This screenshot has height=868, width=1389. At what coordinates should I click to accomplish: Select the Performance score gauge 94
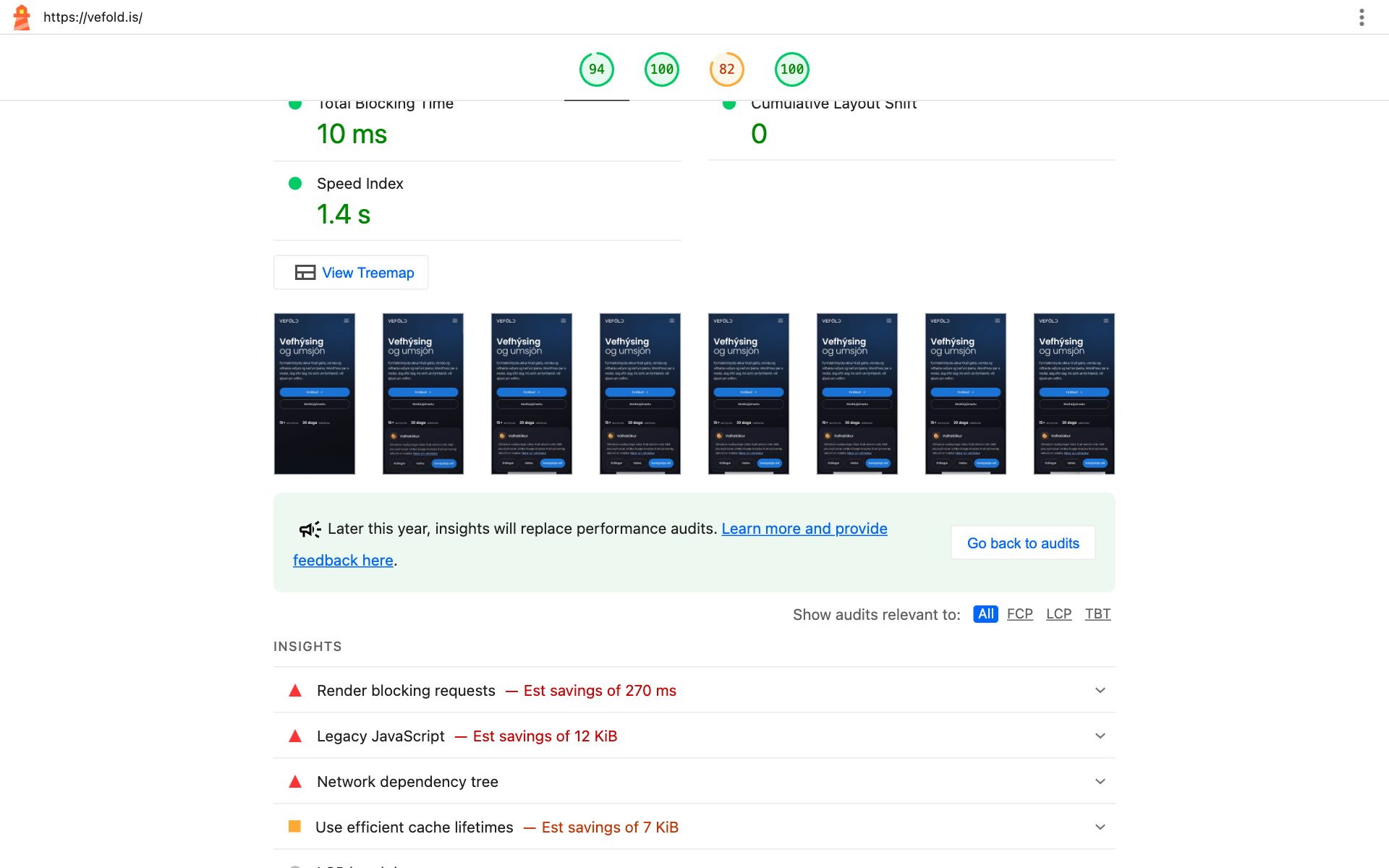597,69
